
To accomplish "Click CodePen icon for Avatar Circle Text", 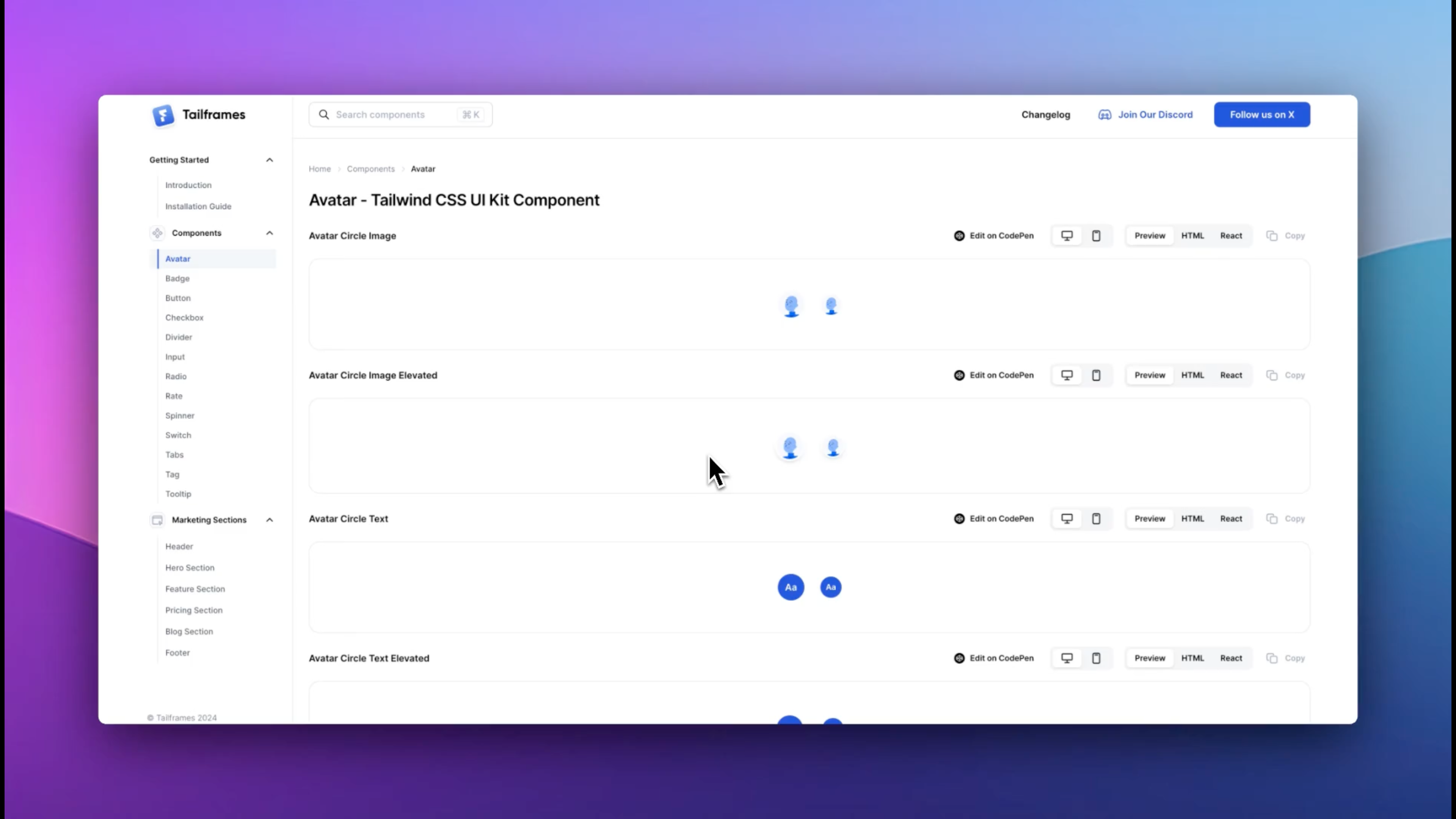I will pyautogui.click(x=959, y=519).
